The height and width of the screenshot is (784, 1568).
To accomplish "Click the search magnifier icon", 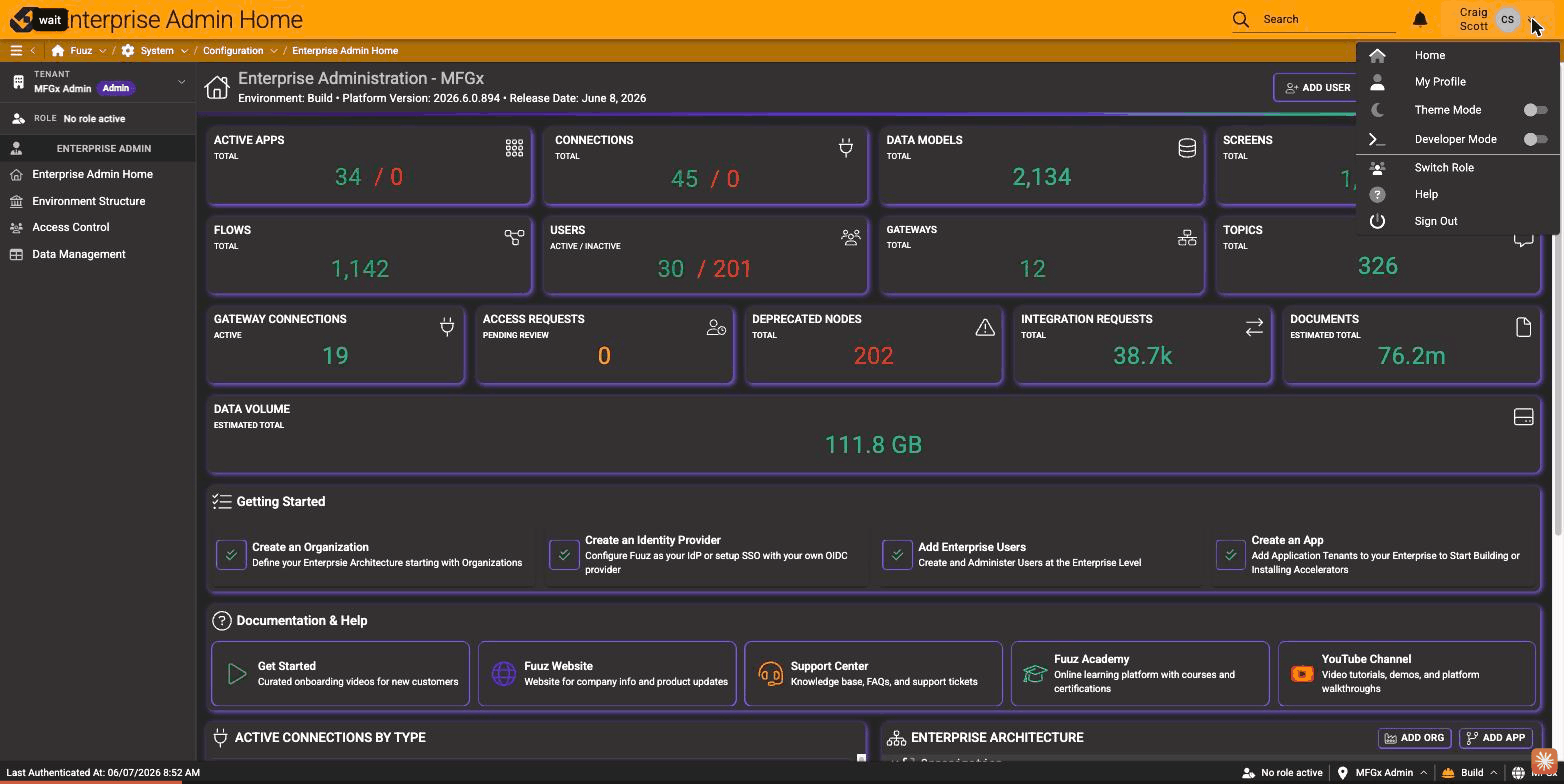I will click(1241, 19).
